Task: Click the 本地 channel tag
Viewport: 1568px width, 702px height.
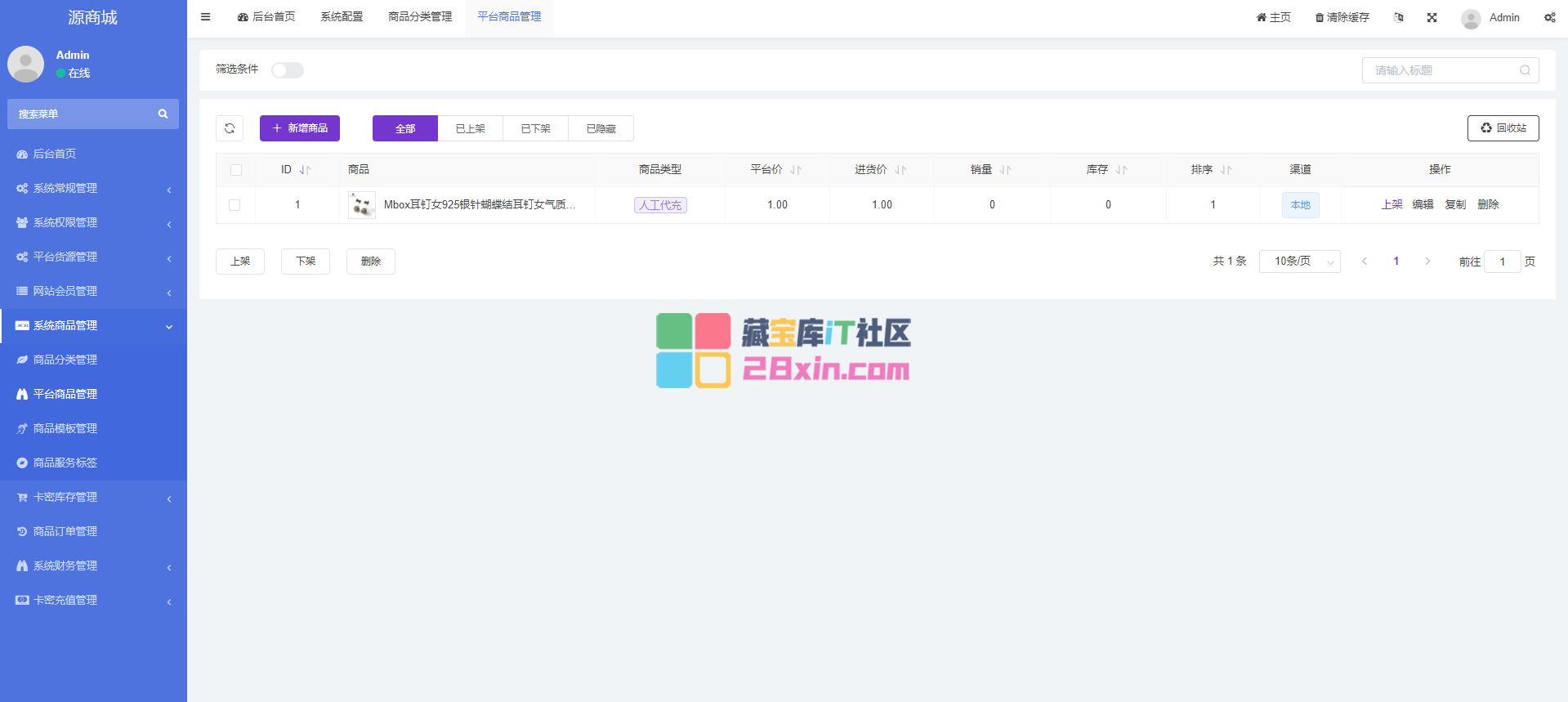Action: point(1301,205)
